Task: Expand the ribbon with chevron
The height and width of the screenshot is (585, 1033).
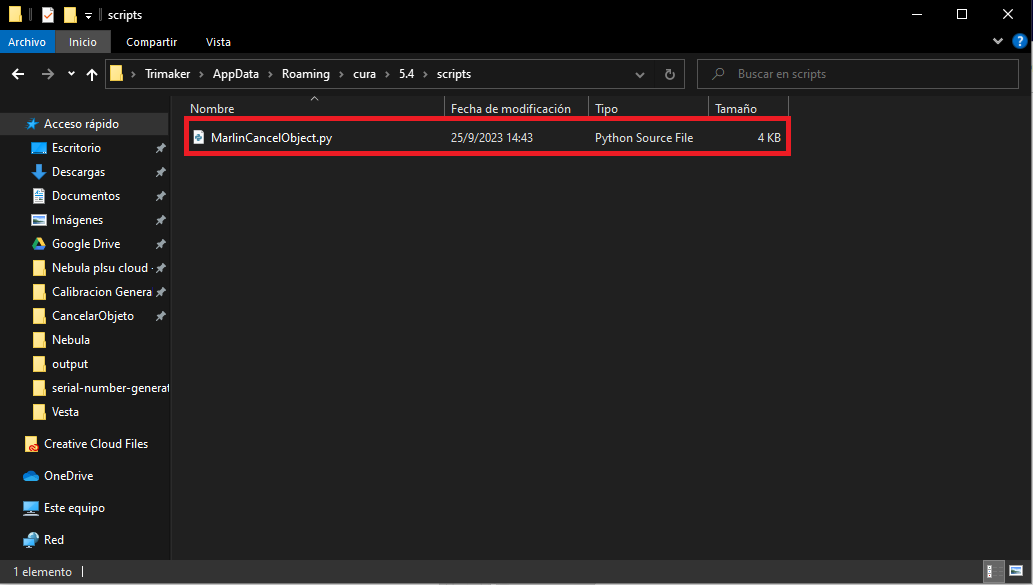Action: [x=998, y=42]
